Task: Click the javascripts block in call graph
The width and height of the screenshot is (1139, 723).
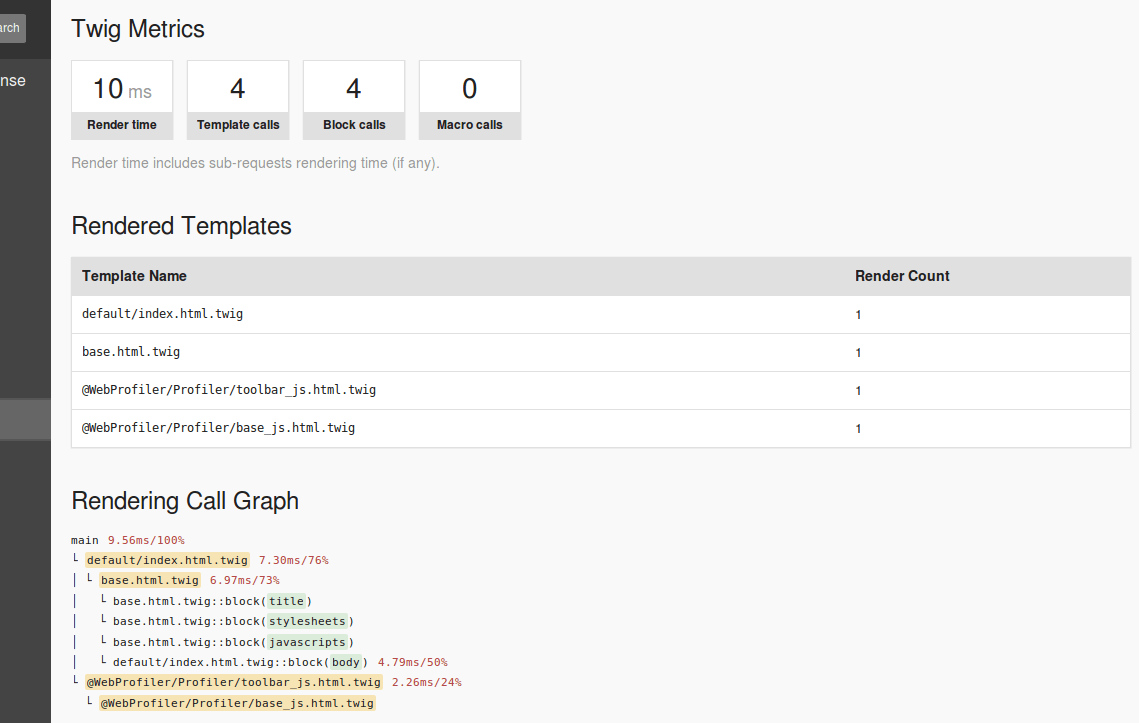Action: coord(307,642)
